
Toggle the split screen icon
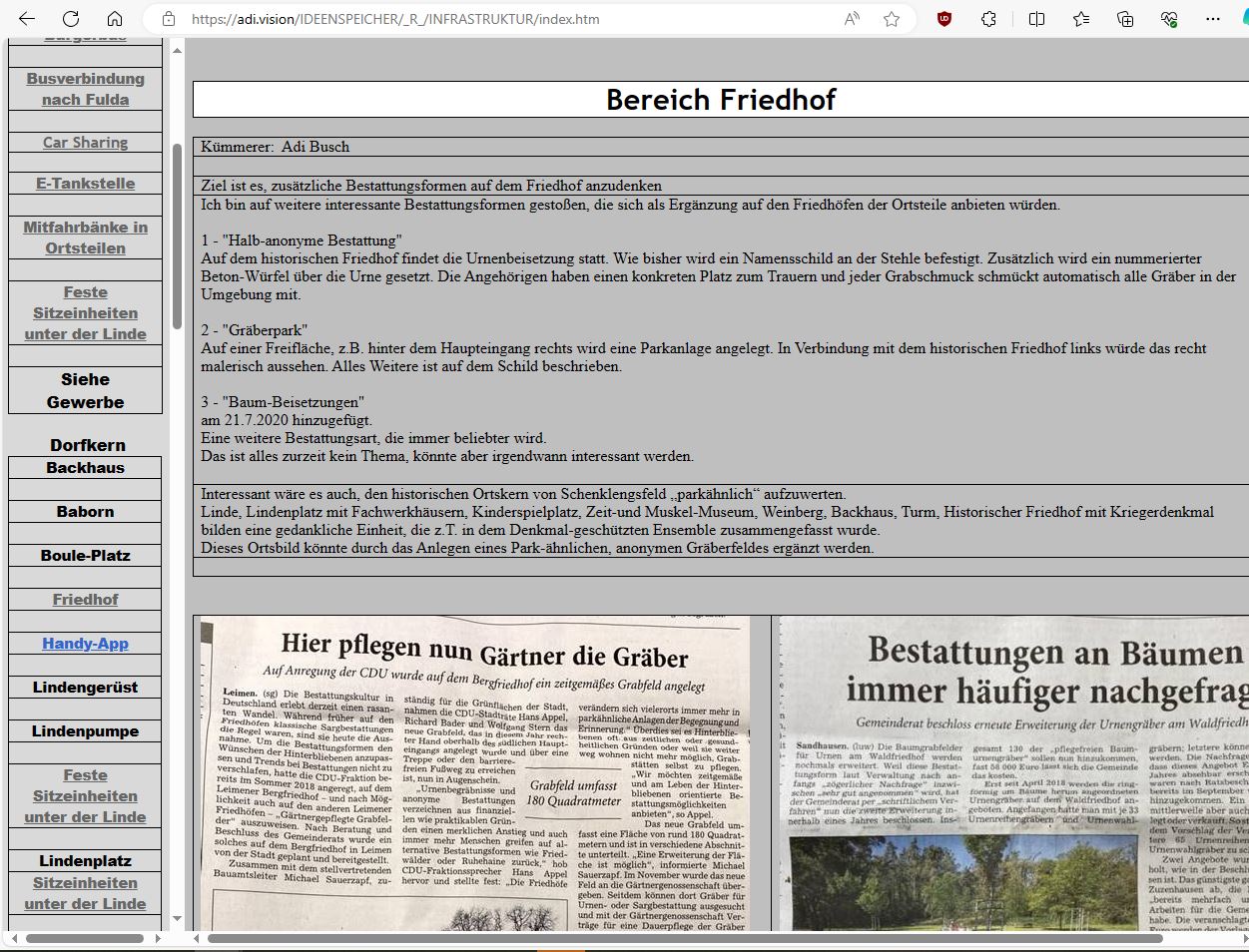coord(1036,19)
